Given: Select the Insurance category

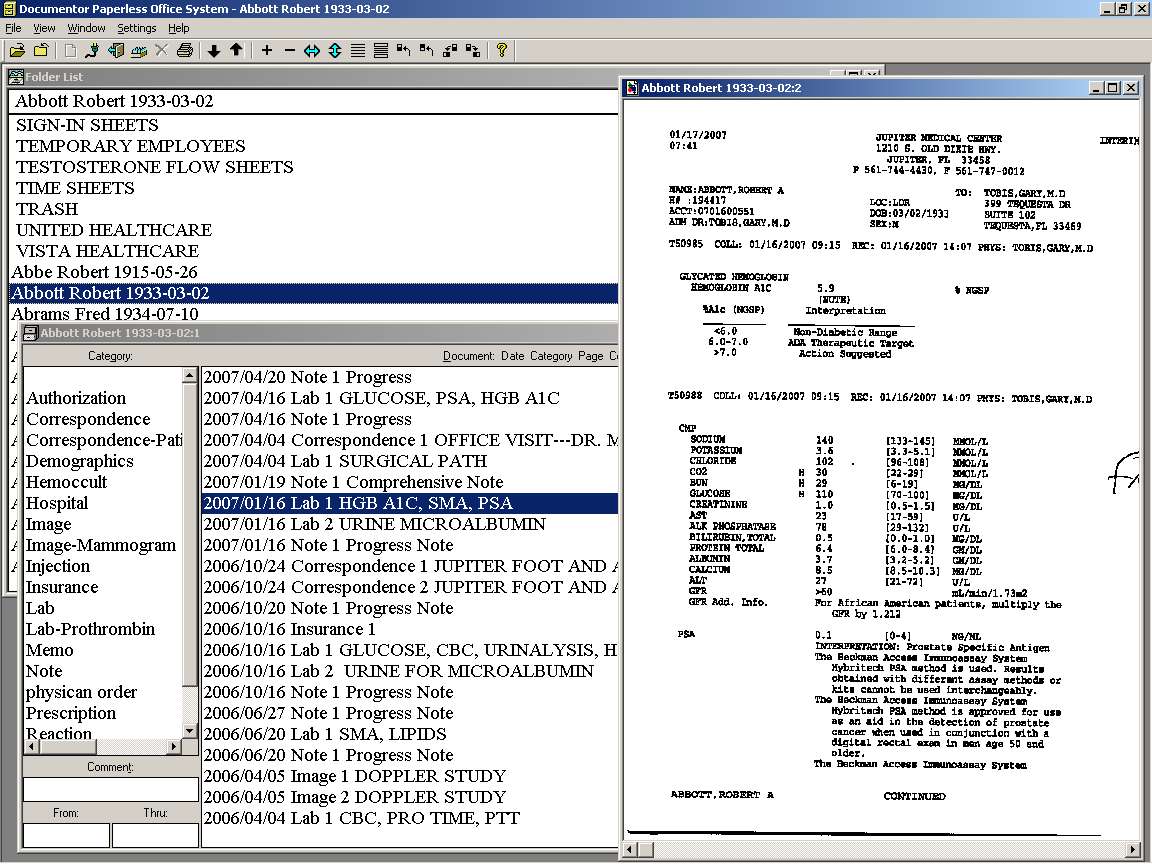Looking at the screenshot, I should tap(62, 587).
